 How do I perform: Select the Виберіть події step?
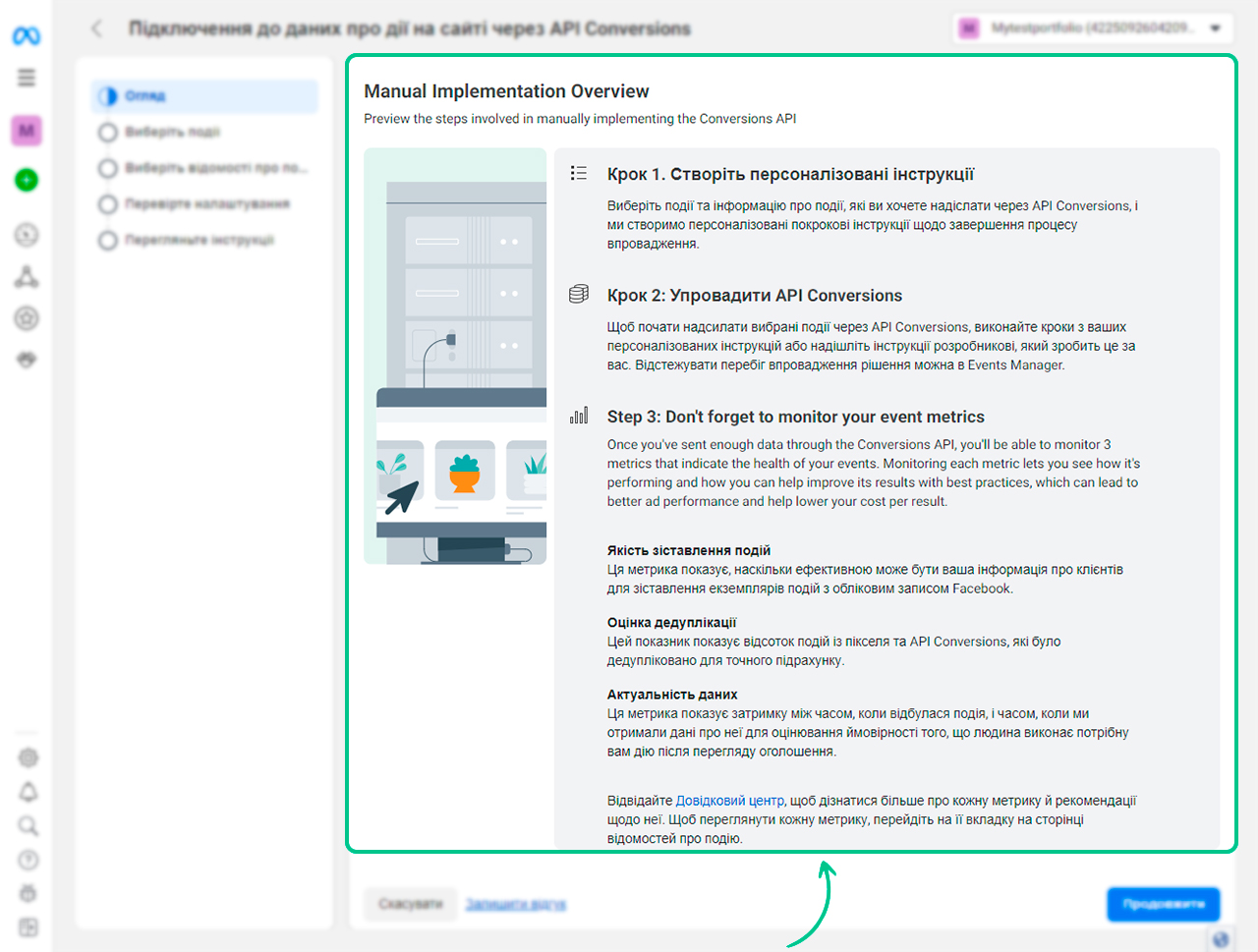tap(205, 132)
